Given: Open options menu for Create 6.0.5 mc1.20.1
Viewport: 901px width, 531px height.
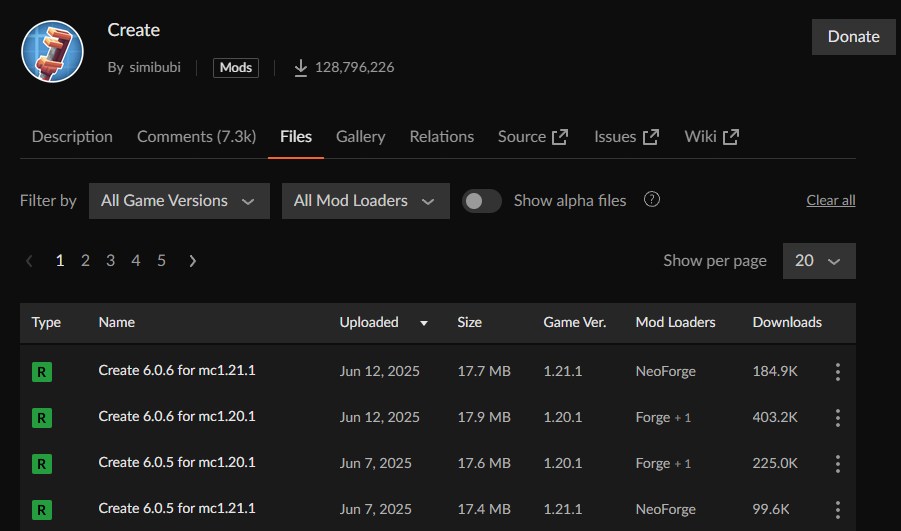Looking at the screenshot, I should (x=838, y=464).
